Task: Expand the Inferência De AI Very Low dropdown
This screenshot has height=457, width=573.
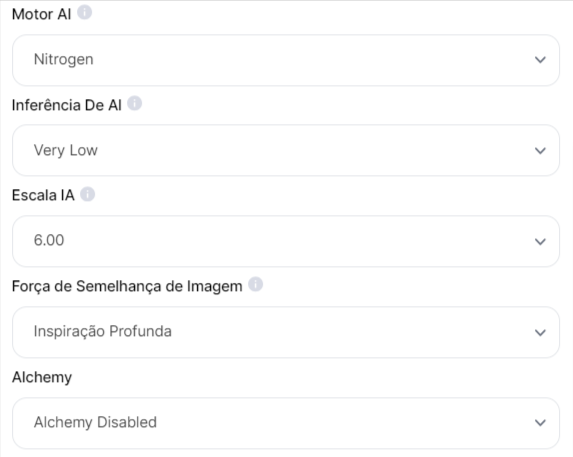Action: coord(286,150)
